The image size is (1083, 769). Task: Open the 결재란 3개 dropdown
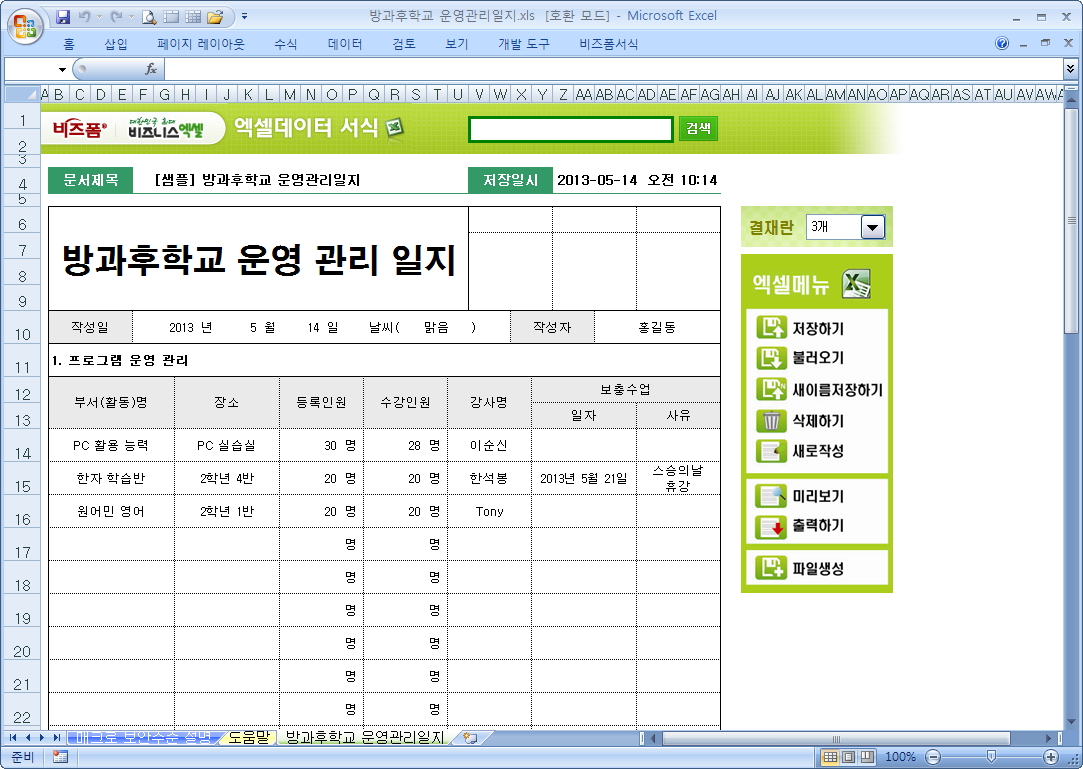pyautogui.click(x=873, y=228)
